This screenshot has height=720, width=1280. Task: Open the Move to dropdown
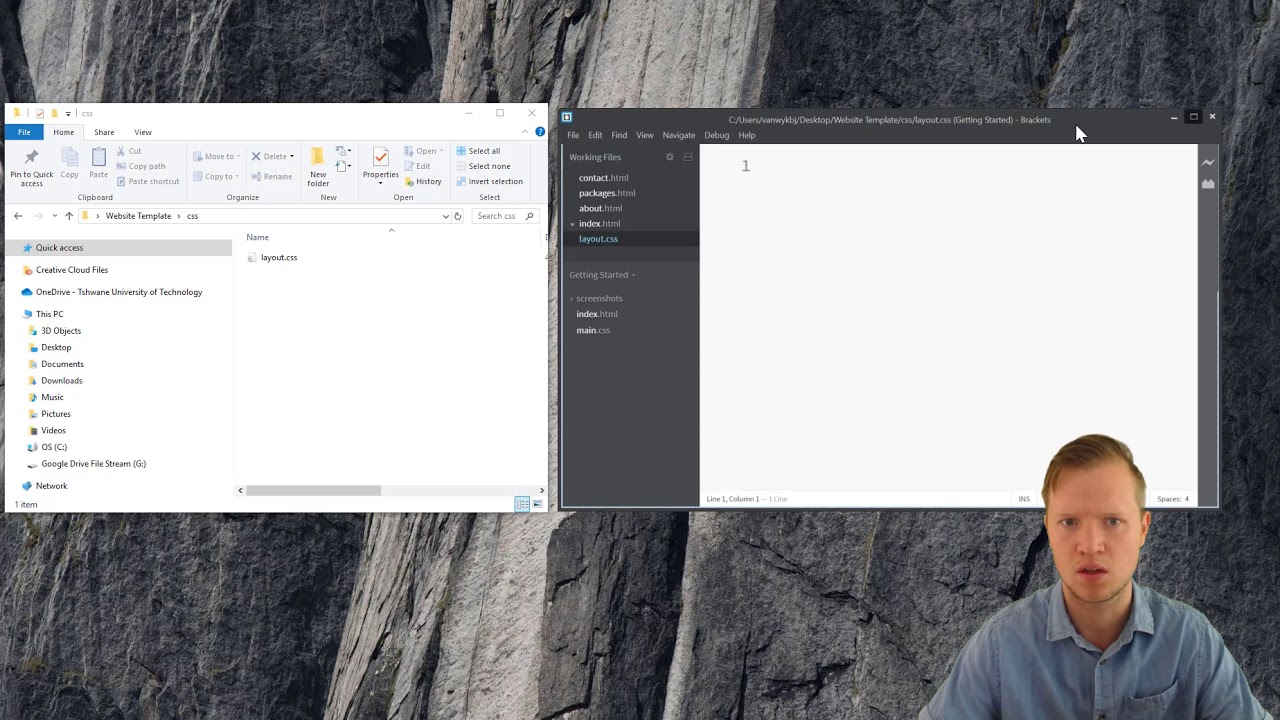[x=216, y=156]
